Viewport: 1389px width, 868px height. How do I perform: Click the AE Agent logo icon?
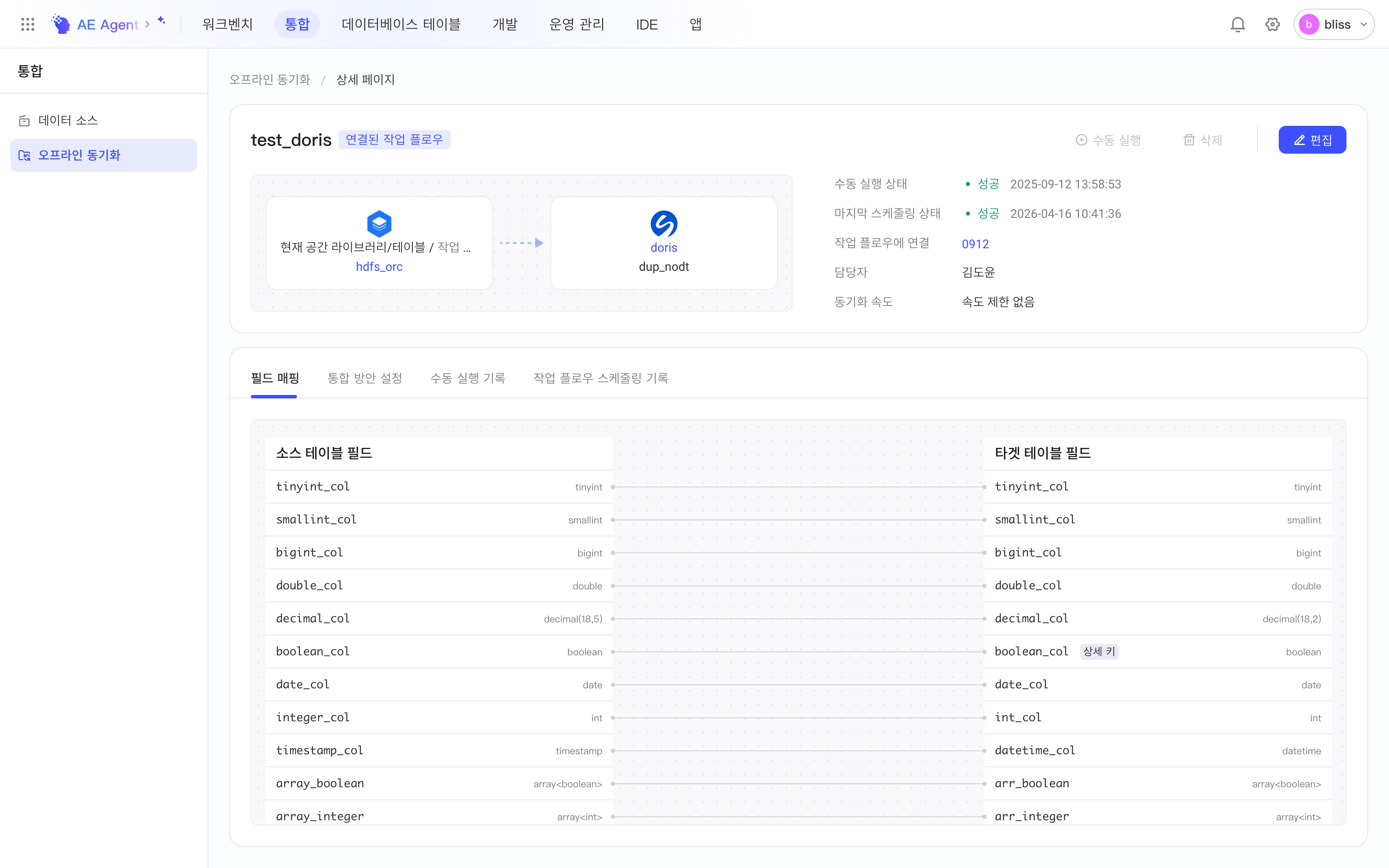61,24
